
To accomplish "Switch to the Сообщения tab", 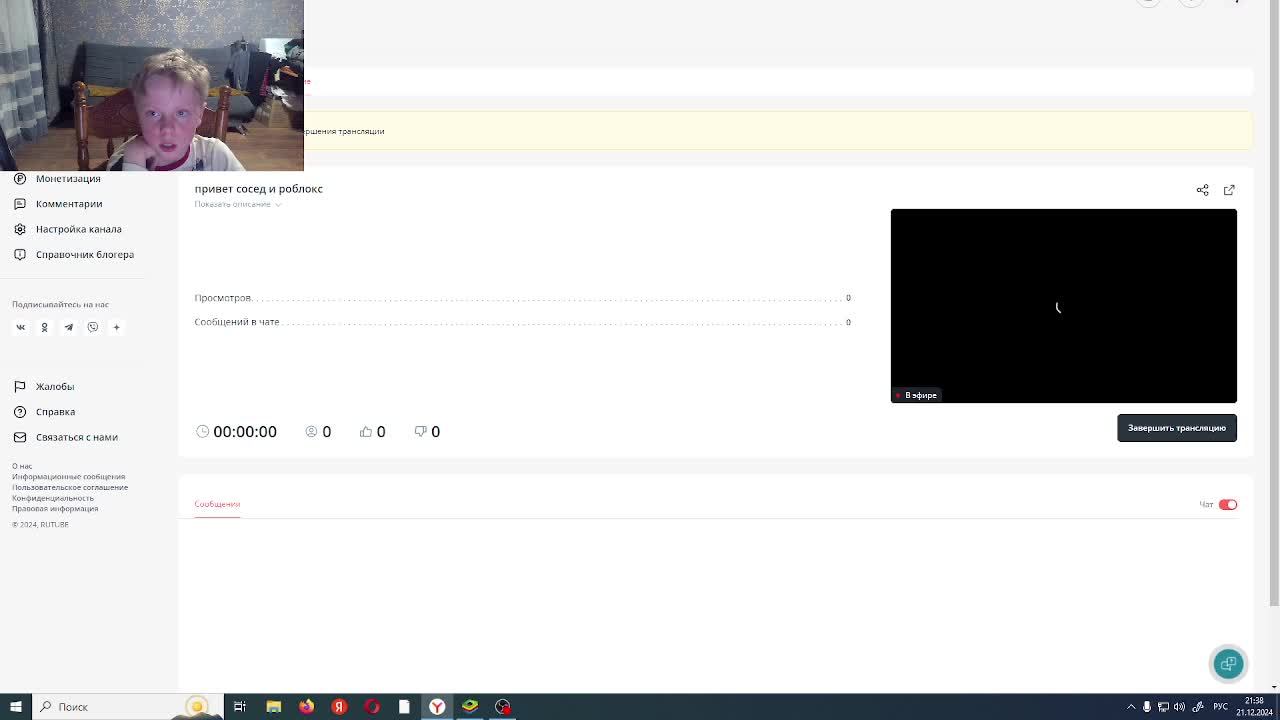I will pyautogui.click(x=217, y=504).
